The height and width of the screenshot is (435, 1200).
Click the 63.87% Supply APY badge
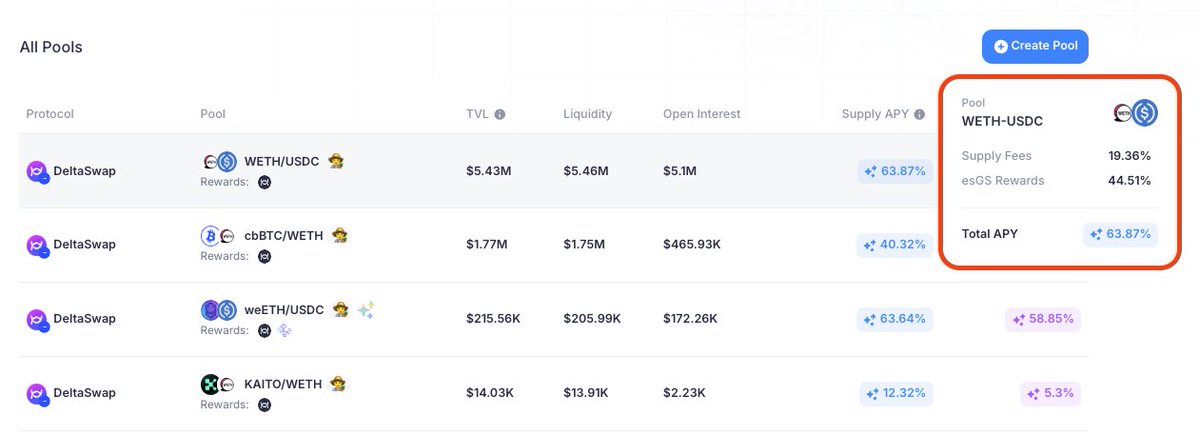click(x=895, y=171)
